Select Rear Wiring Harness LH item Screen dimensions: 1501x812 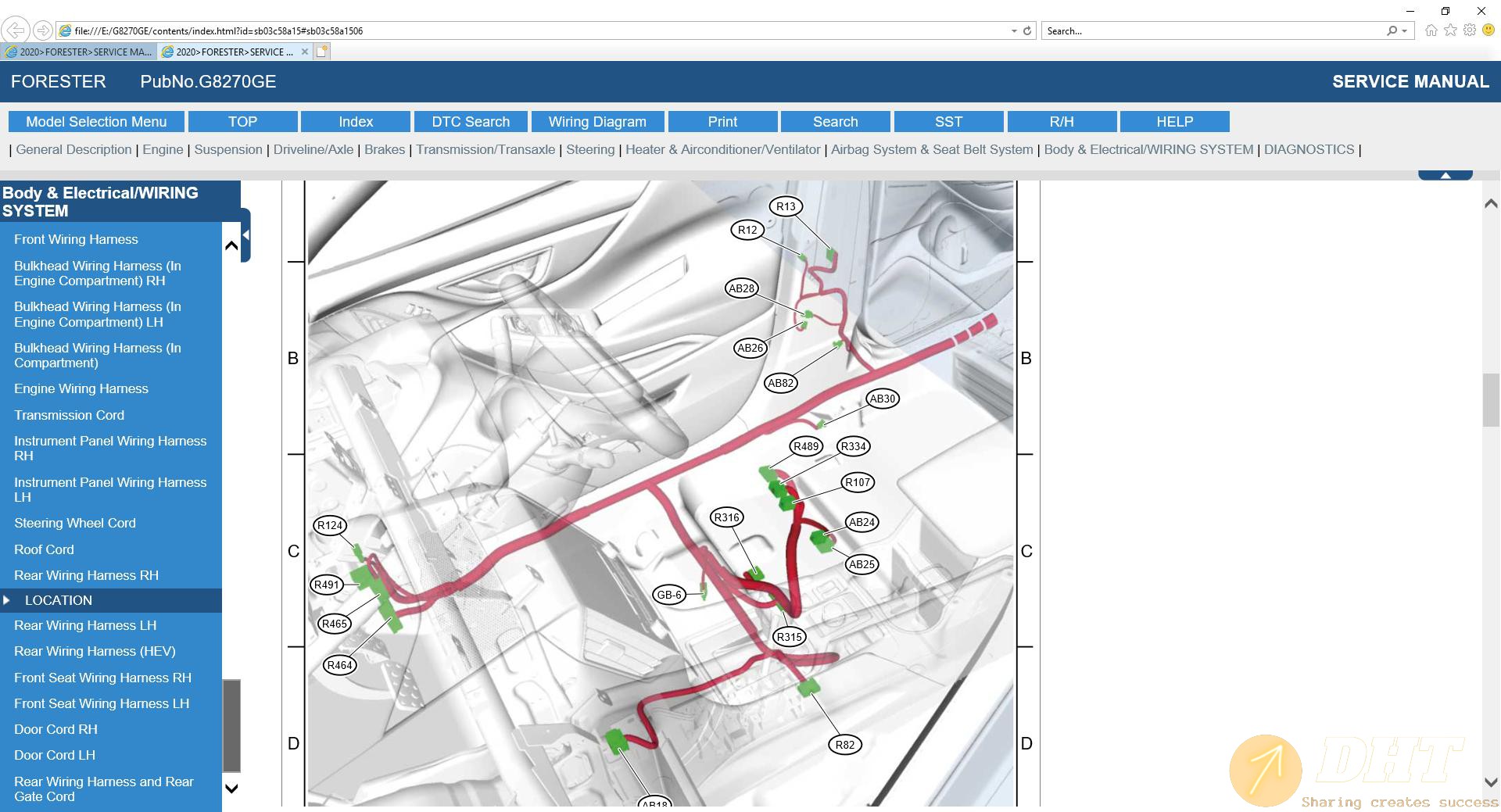85,625
